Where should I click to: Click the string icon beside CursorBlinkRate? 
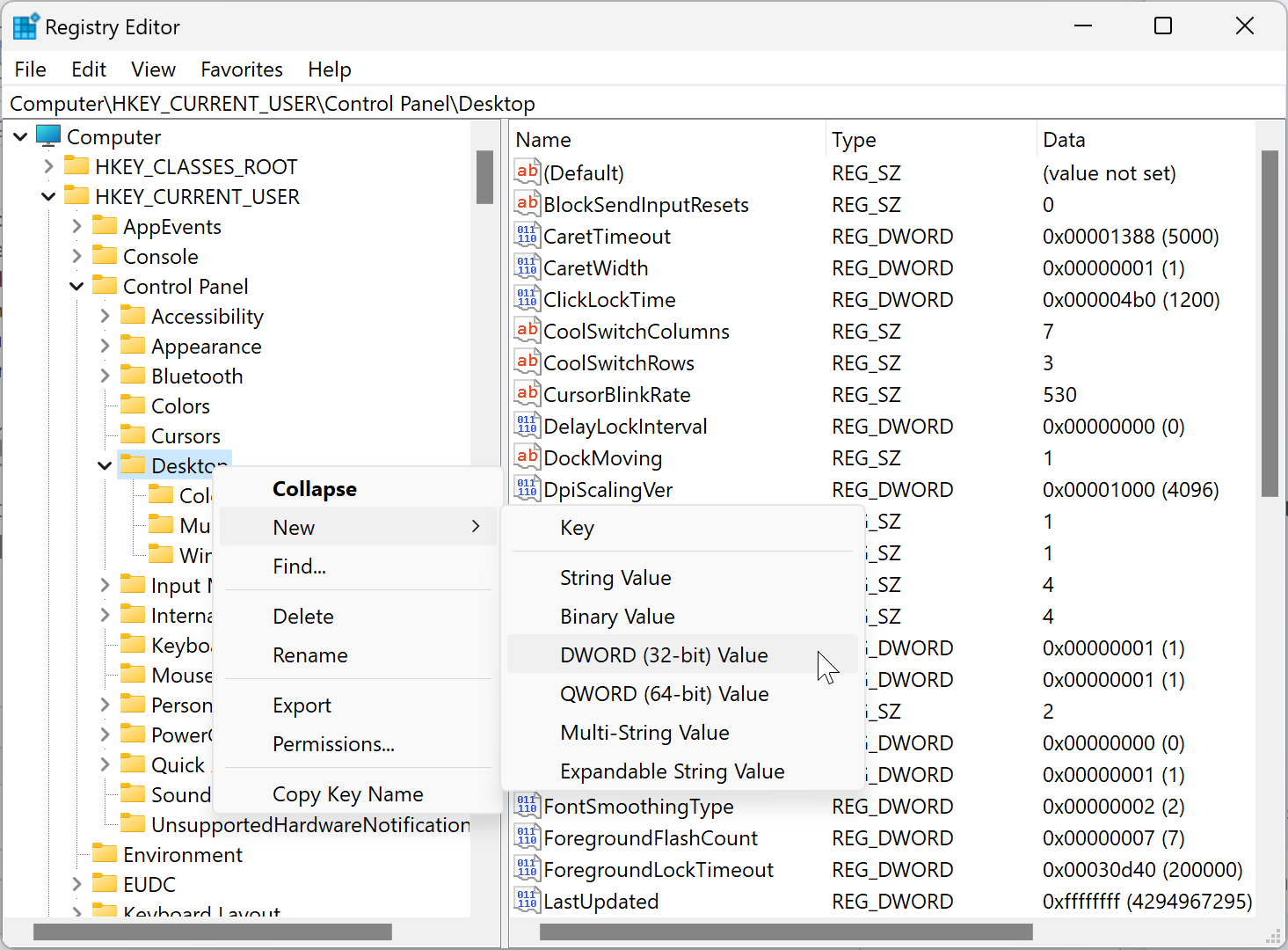pos(527,393)
